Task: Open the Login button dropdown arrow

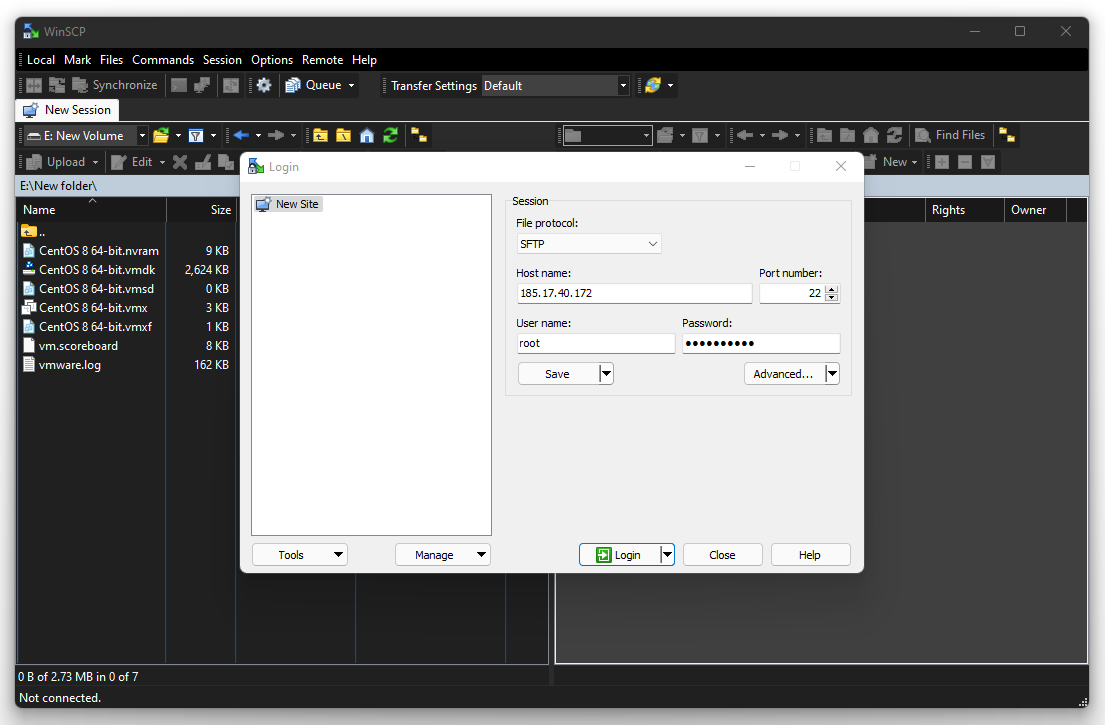Action: click(667, 554)
